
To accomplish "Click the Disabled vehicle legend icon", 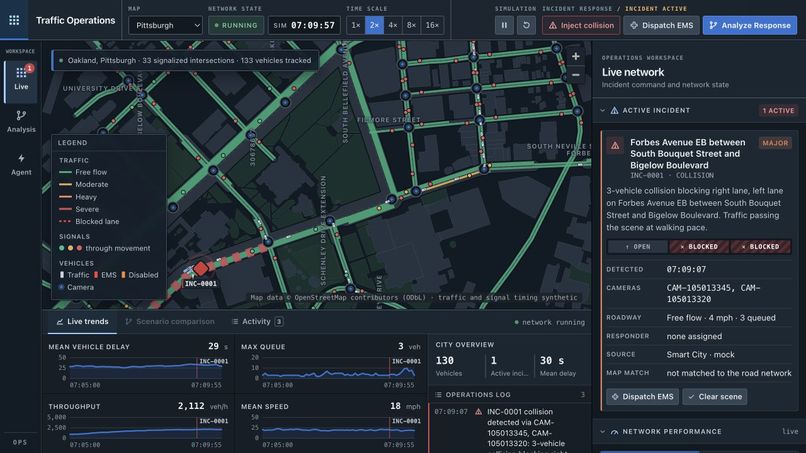I will pyautogui.click(x=123, y=275).
